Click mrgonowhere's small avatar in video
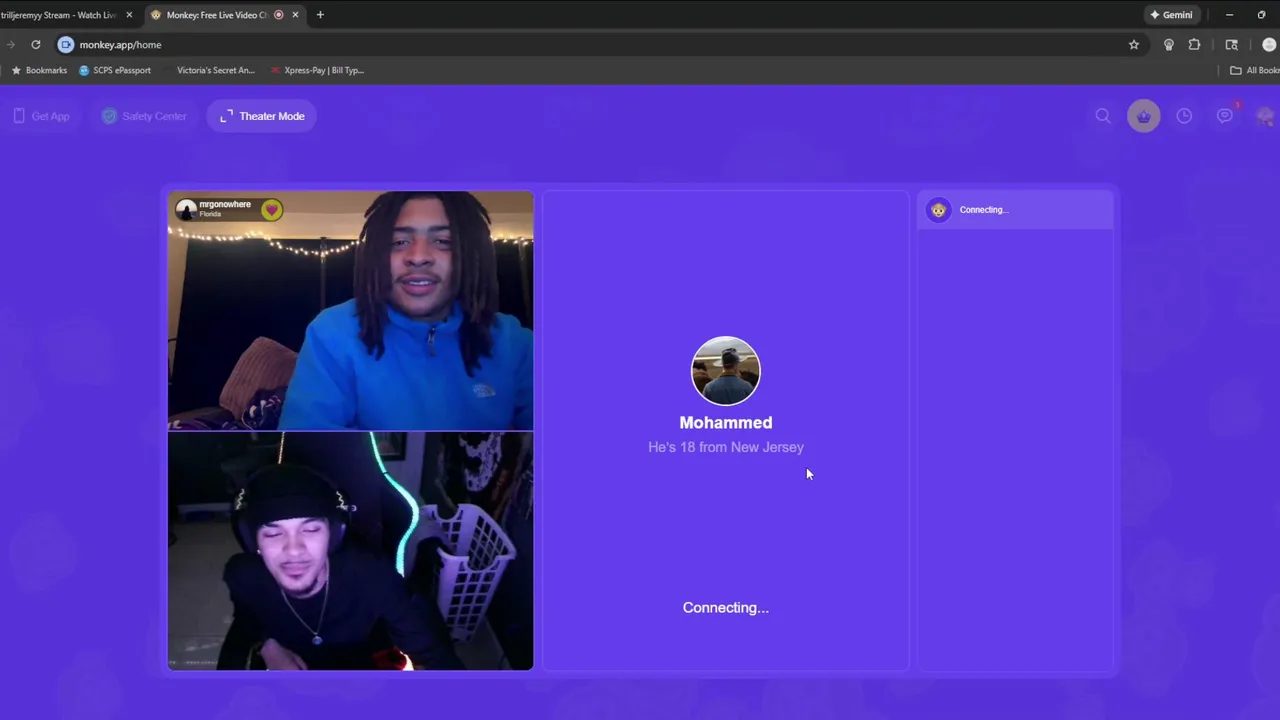 click(186, 209)
